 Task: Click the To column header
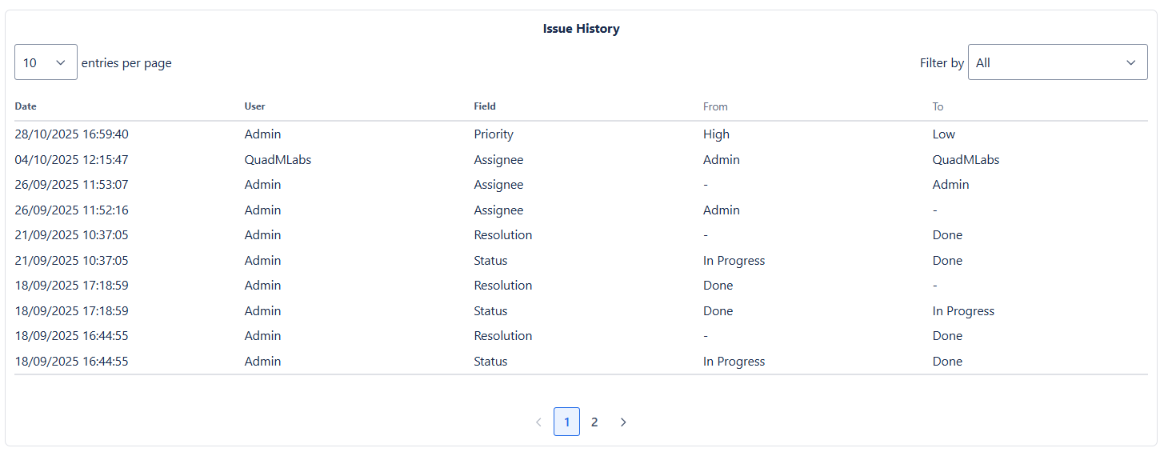click(x=938, y=106)
